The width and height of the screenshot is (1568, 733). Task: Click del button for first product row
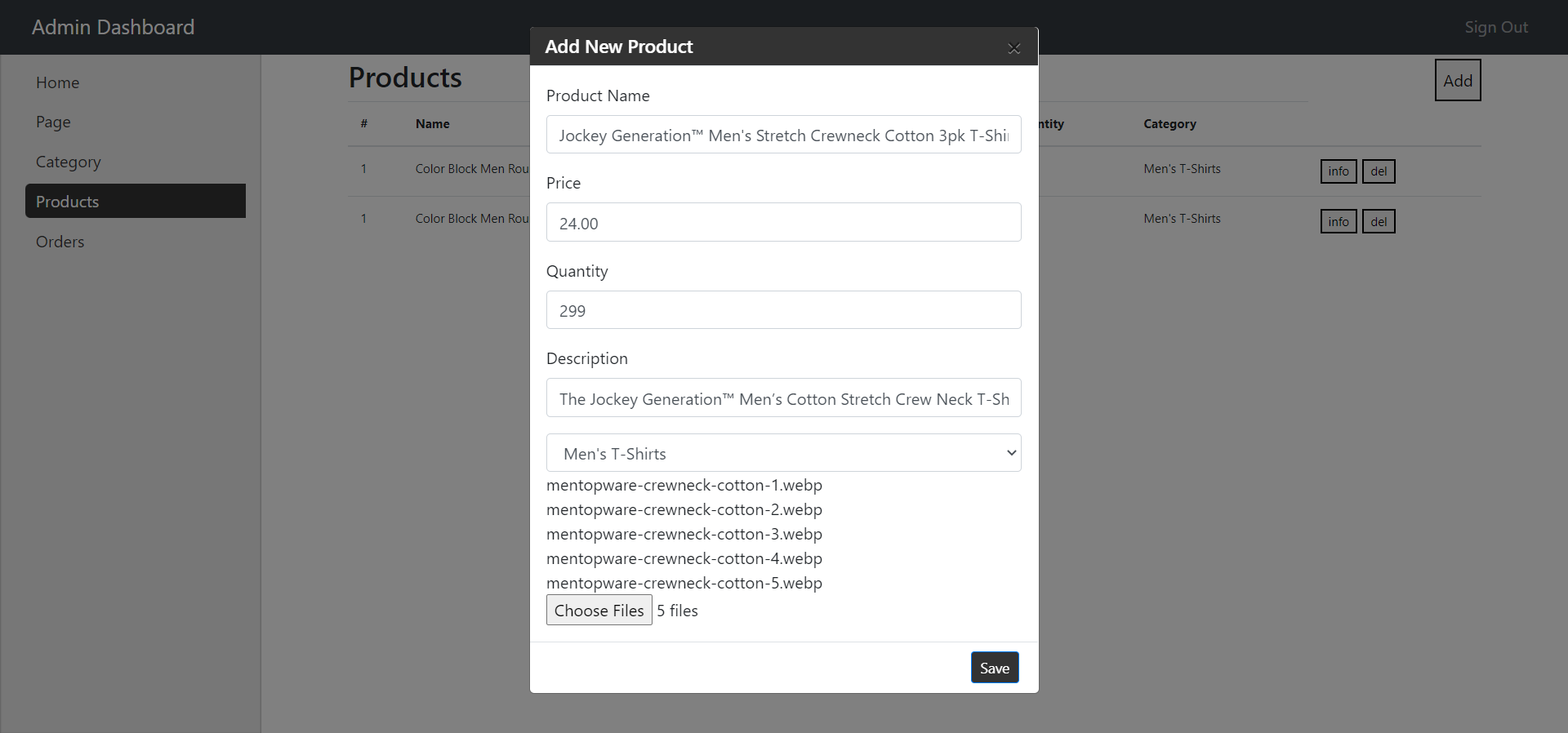pyautogui.click(x=1379, y=171)
